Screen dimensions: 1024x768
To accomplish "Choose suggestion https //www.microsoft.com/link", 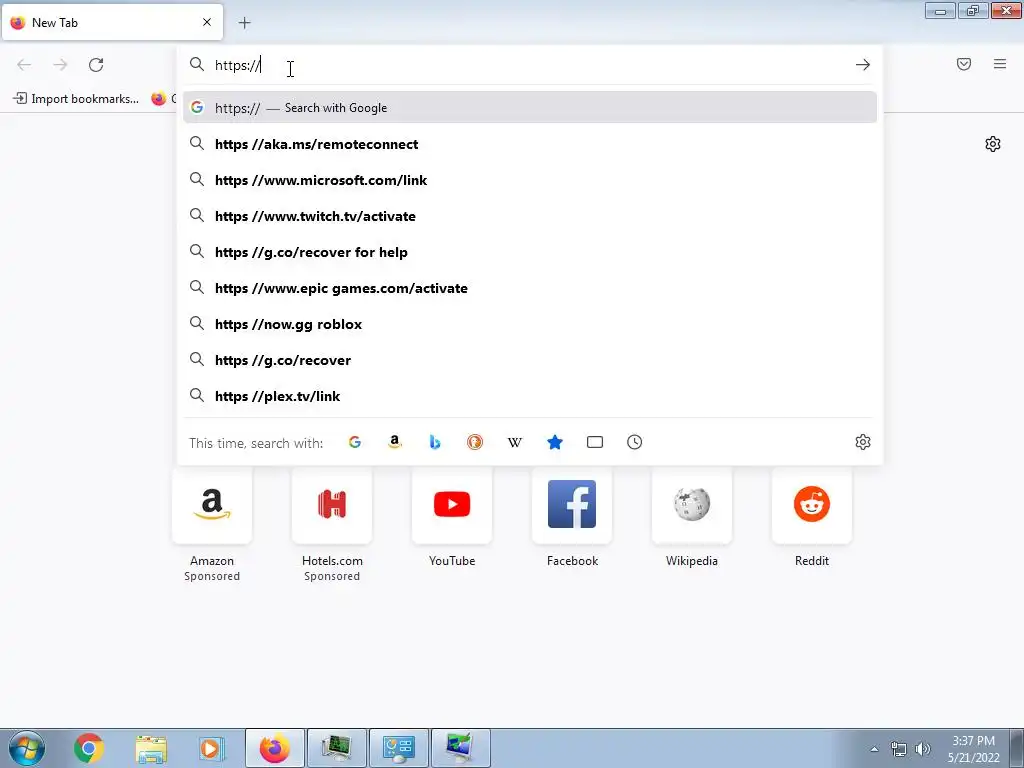I will [530, 180].
